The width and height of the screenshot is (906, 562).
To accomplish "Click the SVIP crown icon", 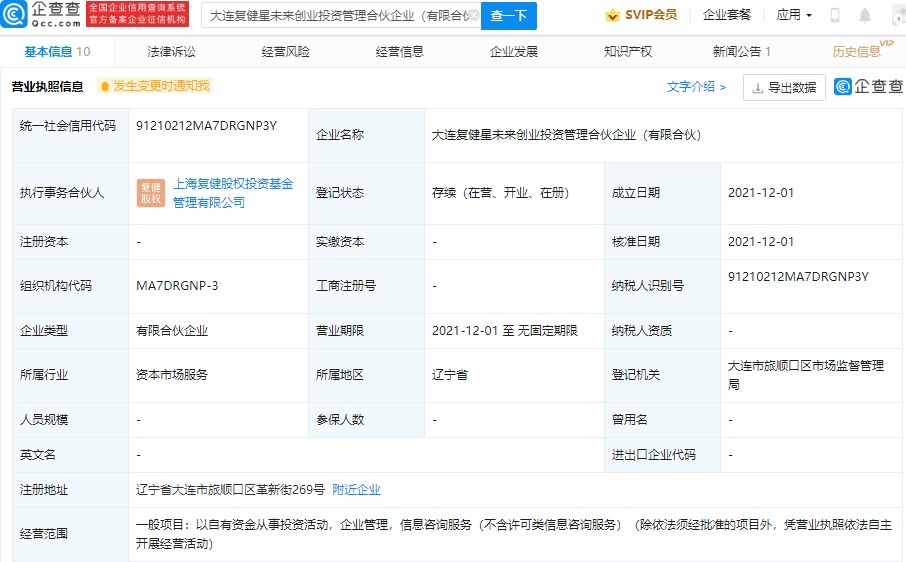I will (612, 16).
